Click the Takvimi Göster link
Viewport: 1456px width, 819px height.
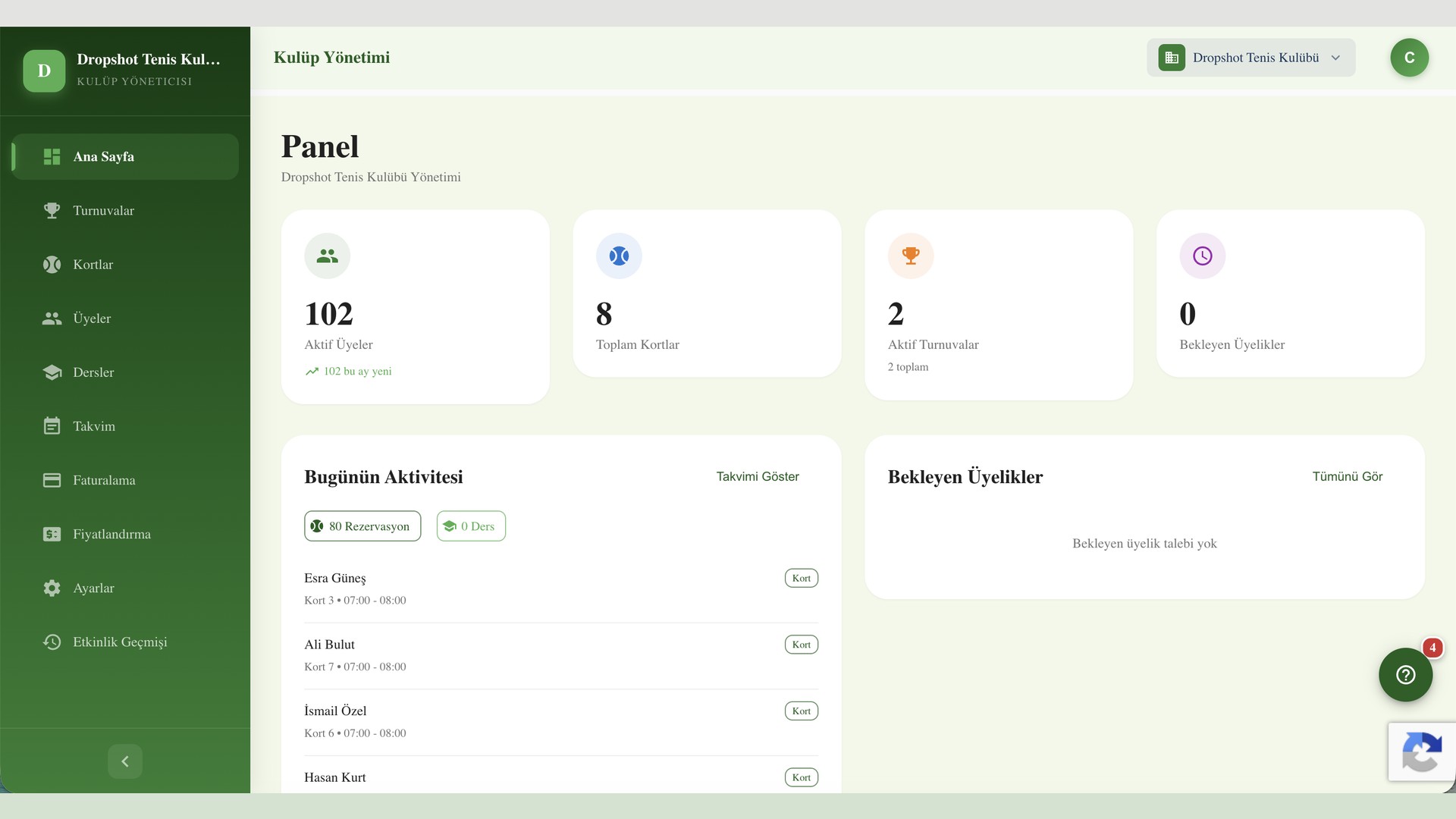point(758,476)
